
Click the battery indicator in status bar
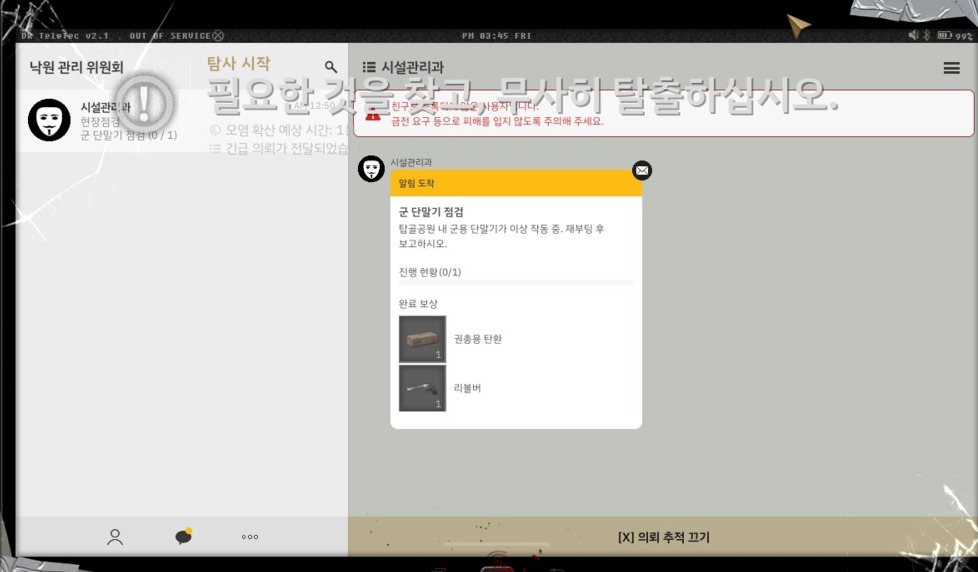(944, 36)
